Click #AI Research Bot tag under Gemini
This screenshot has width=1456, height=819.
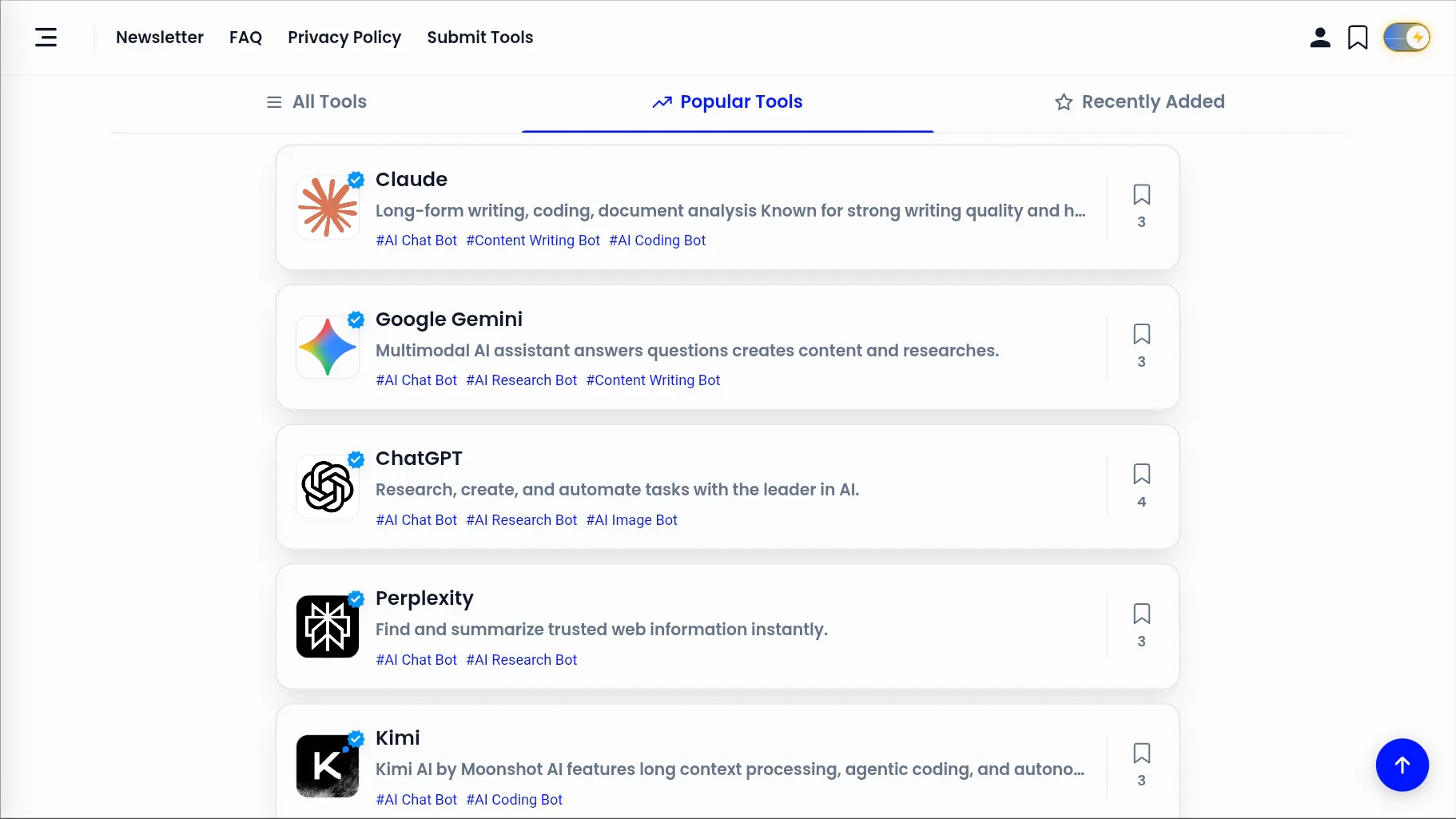pyautogui.click(x=522, y=380)
